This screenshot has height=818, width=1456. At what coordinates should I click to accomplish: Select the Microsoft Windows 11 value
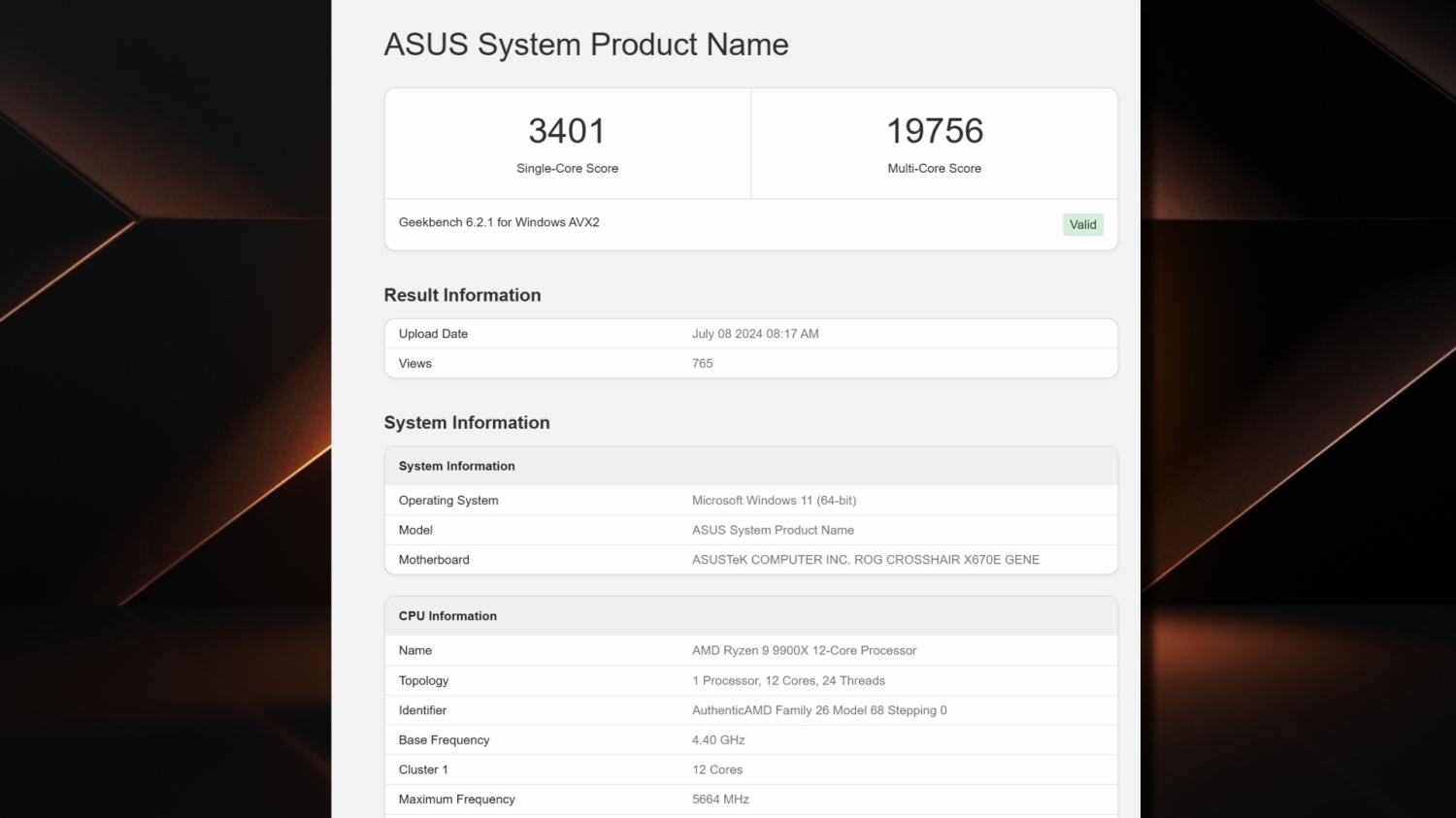774,500
